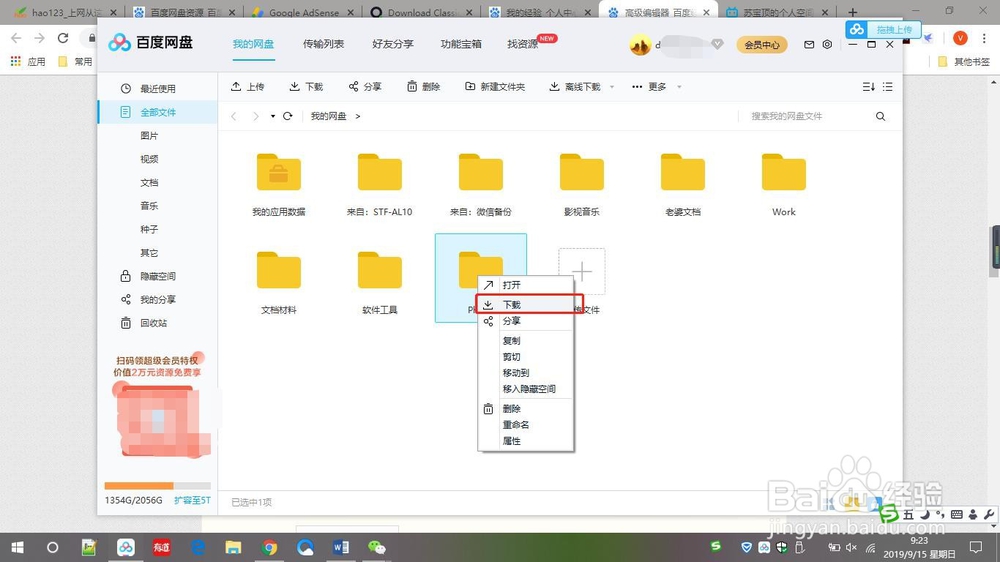Viewport: 1000px width, 562px height.
Task: Choose 移入隐藏空间 in the context menu
Action: point(526,388)
